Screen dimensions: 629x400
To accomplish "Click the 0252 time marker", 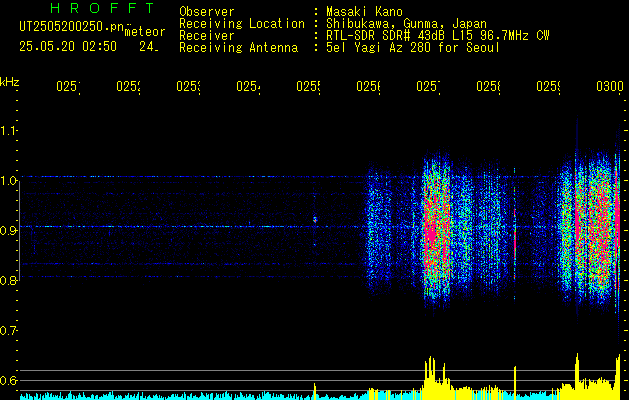I will [x=128, y=86].
